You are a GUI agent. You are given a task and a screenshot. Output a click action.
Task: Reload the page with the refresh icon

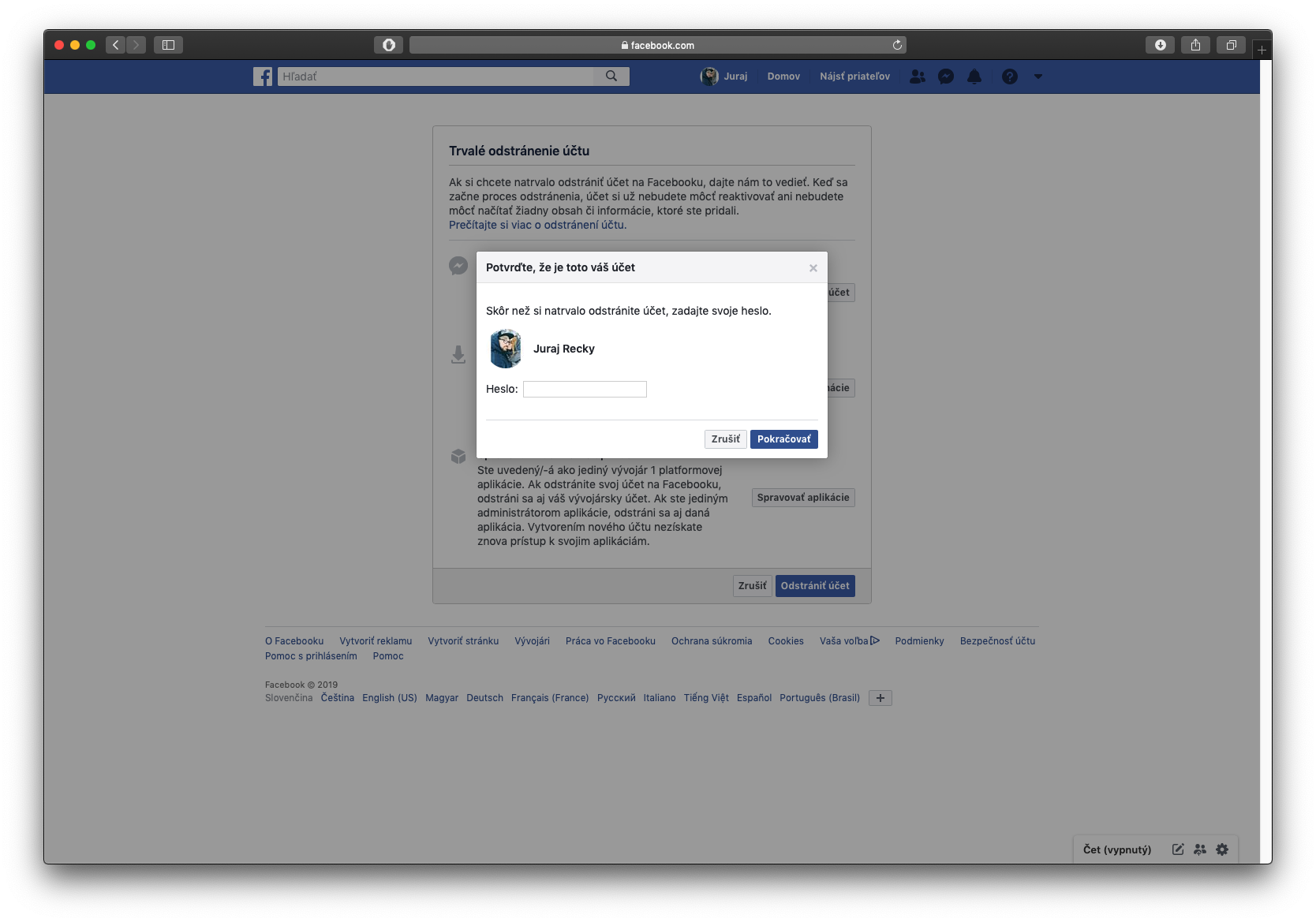tap(897, 45)
